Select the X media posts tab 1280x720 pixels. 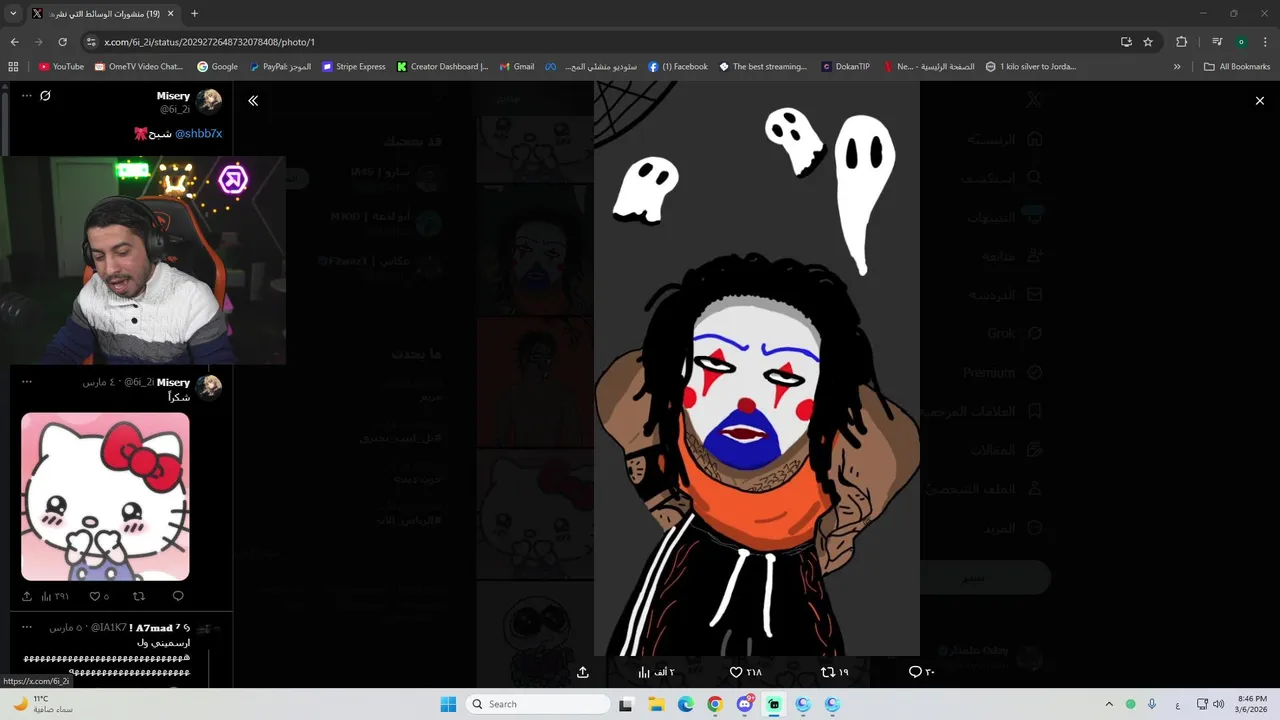[104, 14]
